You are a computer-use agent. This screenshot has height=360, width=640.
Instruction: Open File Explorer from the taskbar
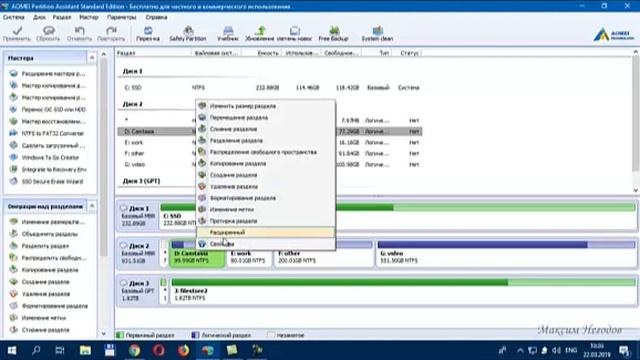coord(85,350)
